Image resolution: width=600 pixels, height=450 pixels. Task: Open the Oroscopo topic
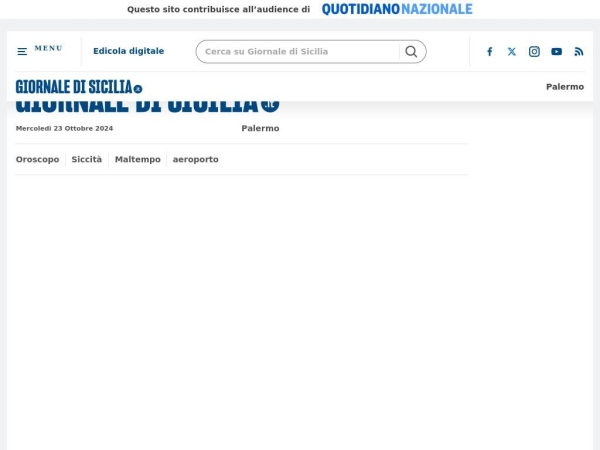coord(38,159)
